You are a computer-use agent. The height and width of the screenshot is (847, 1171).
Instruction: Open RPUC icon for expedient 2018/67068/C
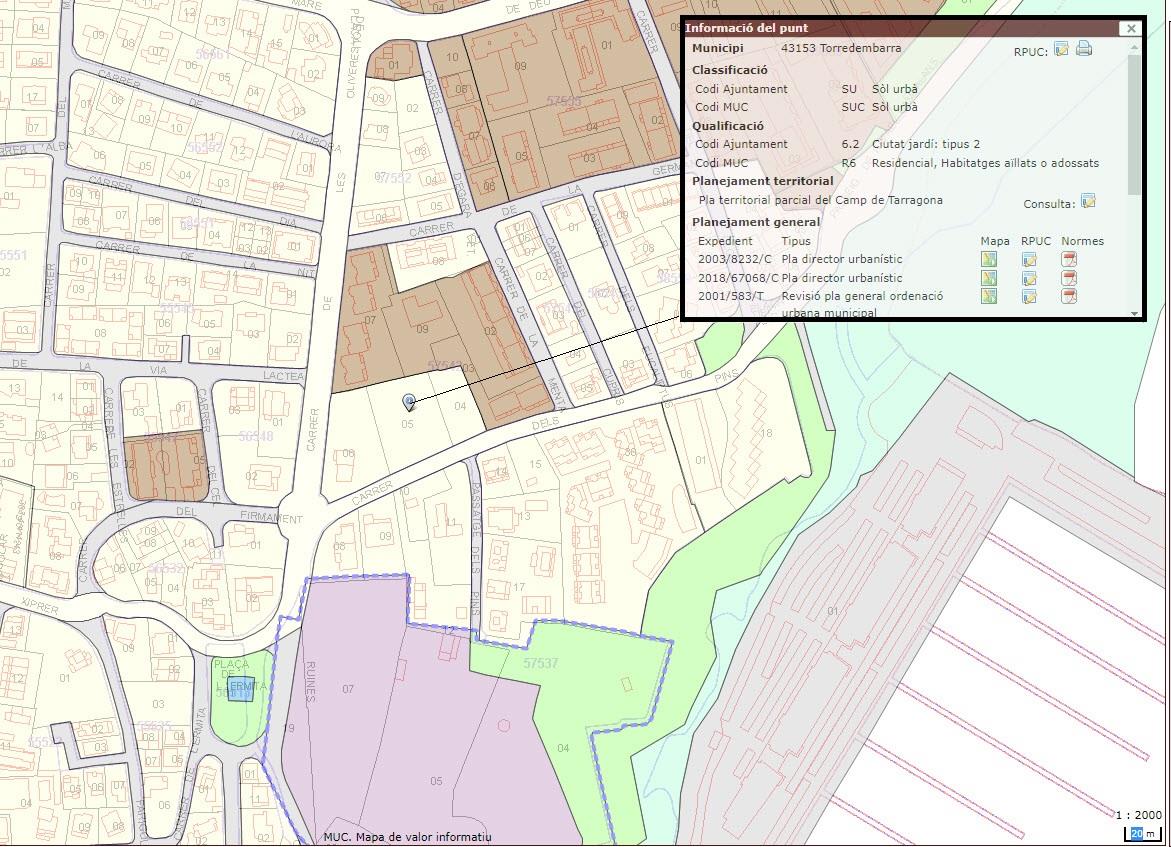[1029, 278]
